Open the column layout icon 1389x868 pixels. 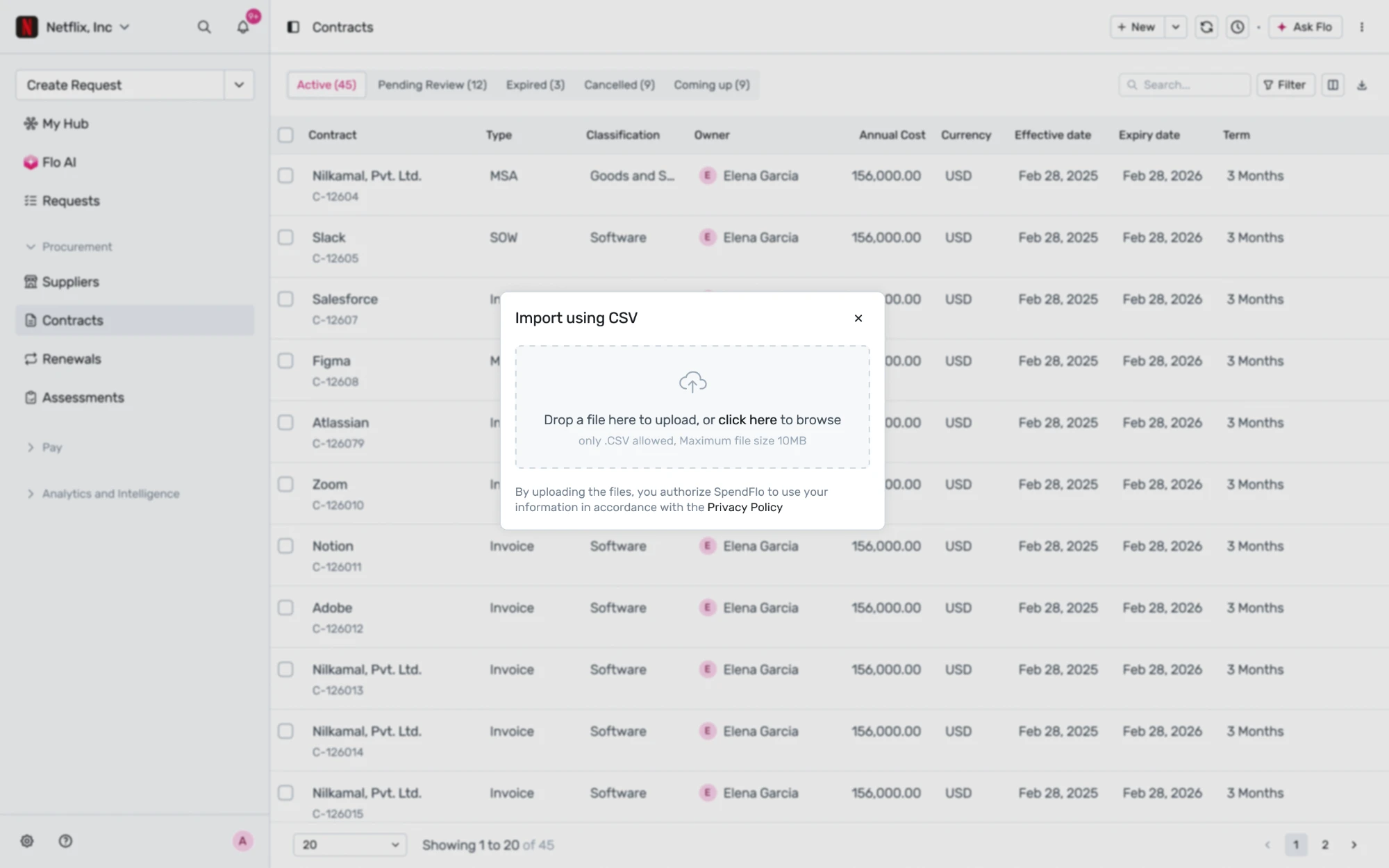tap(1333, 85)
